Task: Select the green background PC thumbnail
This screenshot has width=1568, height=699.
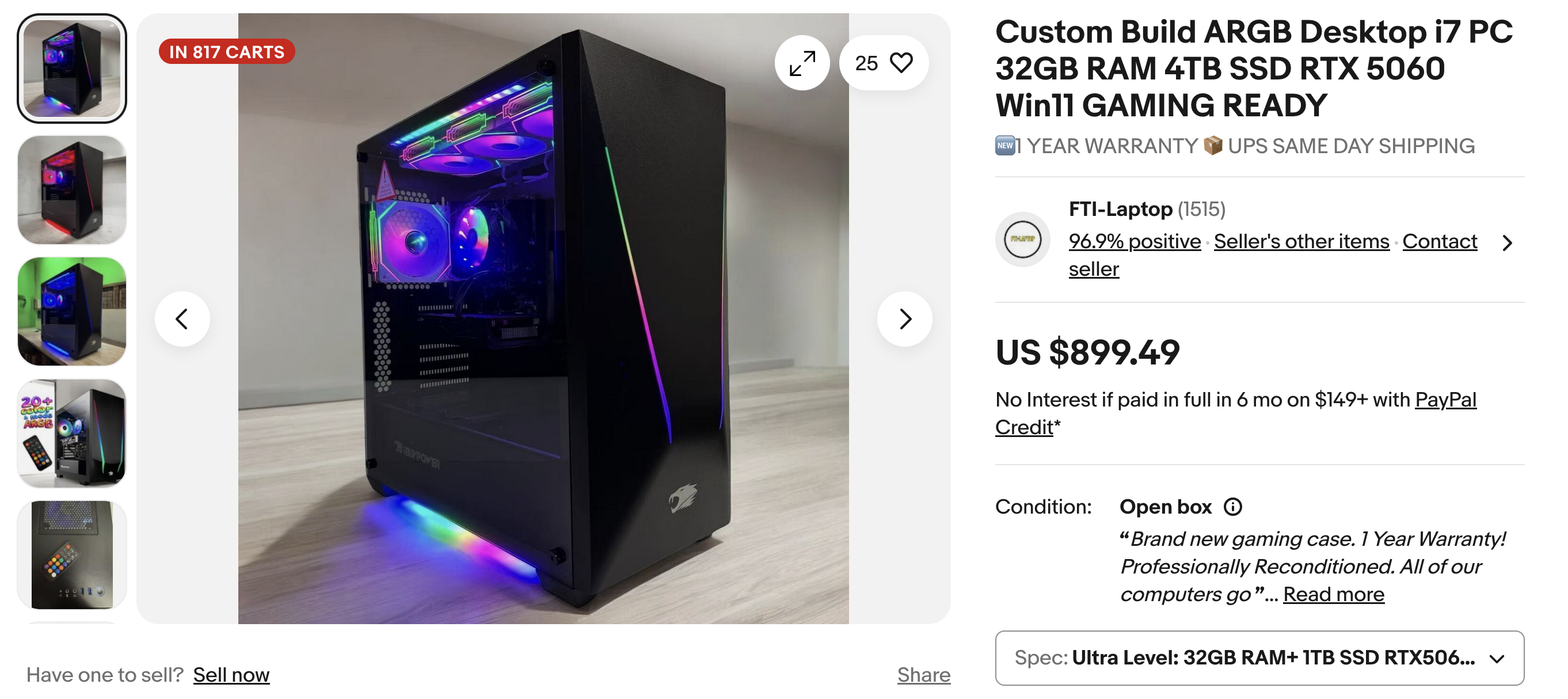Action: 72,311
